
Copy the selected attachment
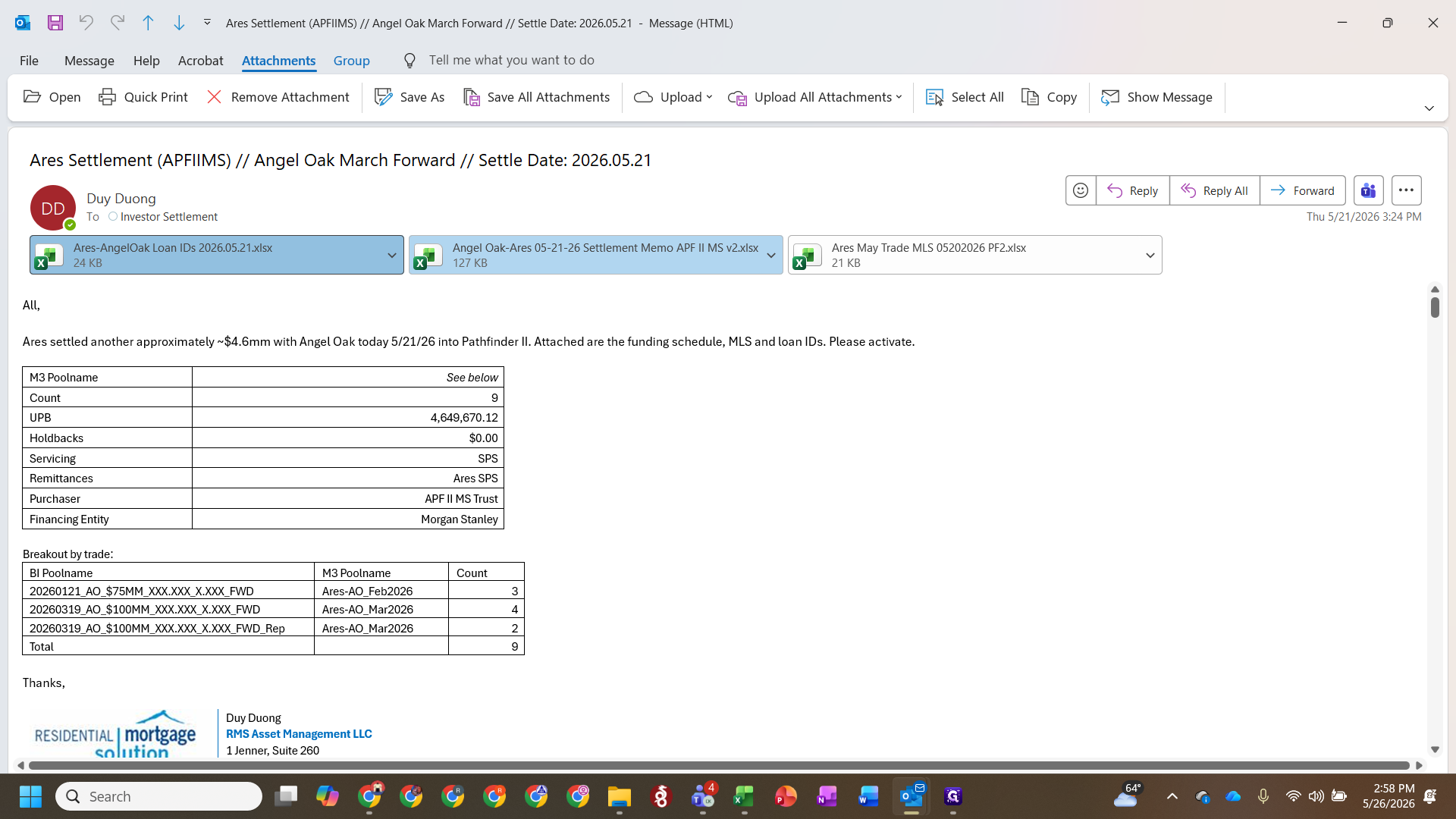pyautogui.click(x=1050, y=97)
